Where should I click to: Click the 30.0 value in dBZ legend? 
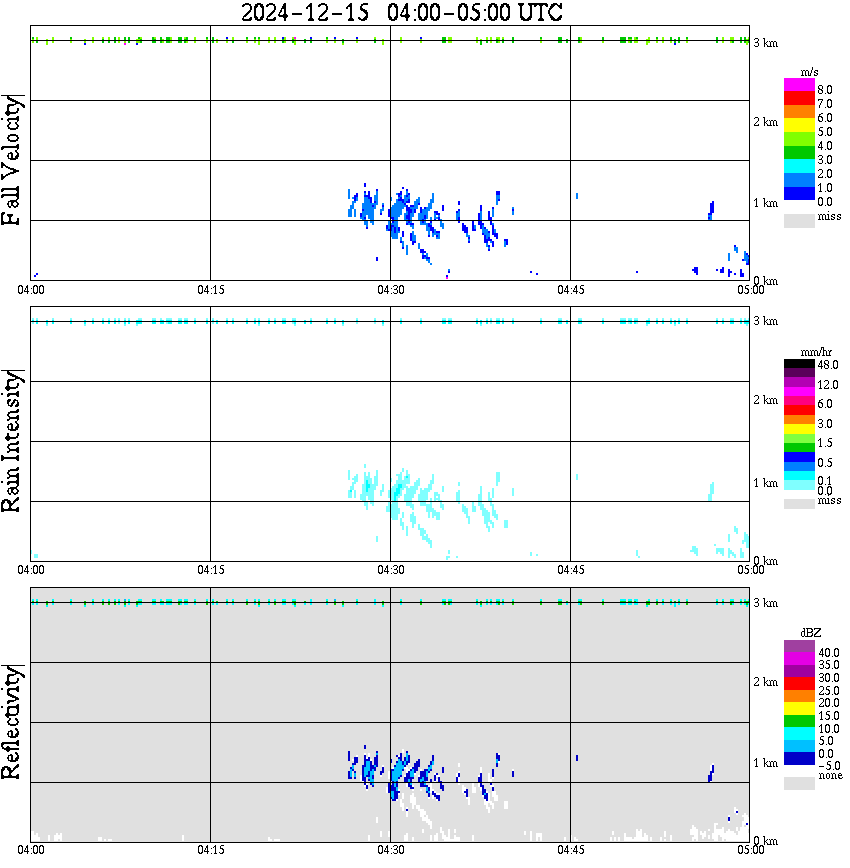pyautogui.click(x=829, y=678)
